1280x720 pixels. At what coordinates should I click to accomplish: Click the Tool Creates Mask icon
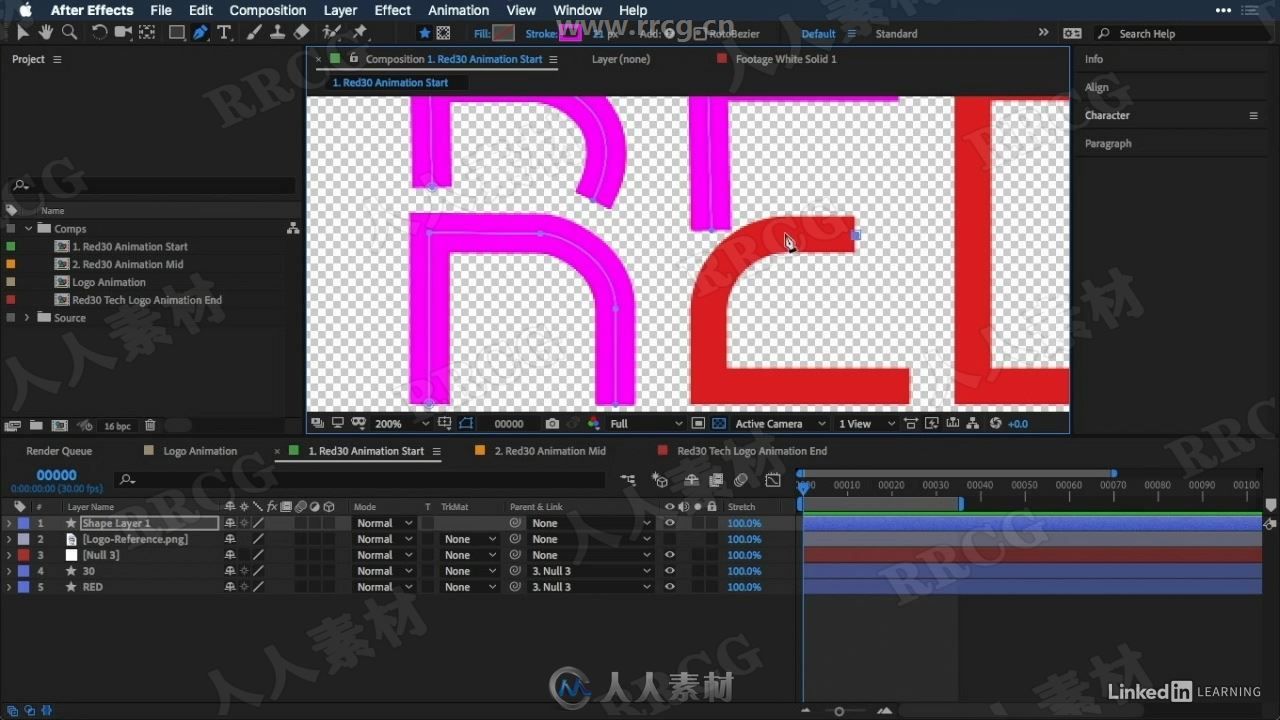click(443, 33)
